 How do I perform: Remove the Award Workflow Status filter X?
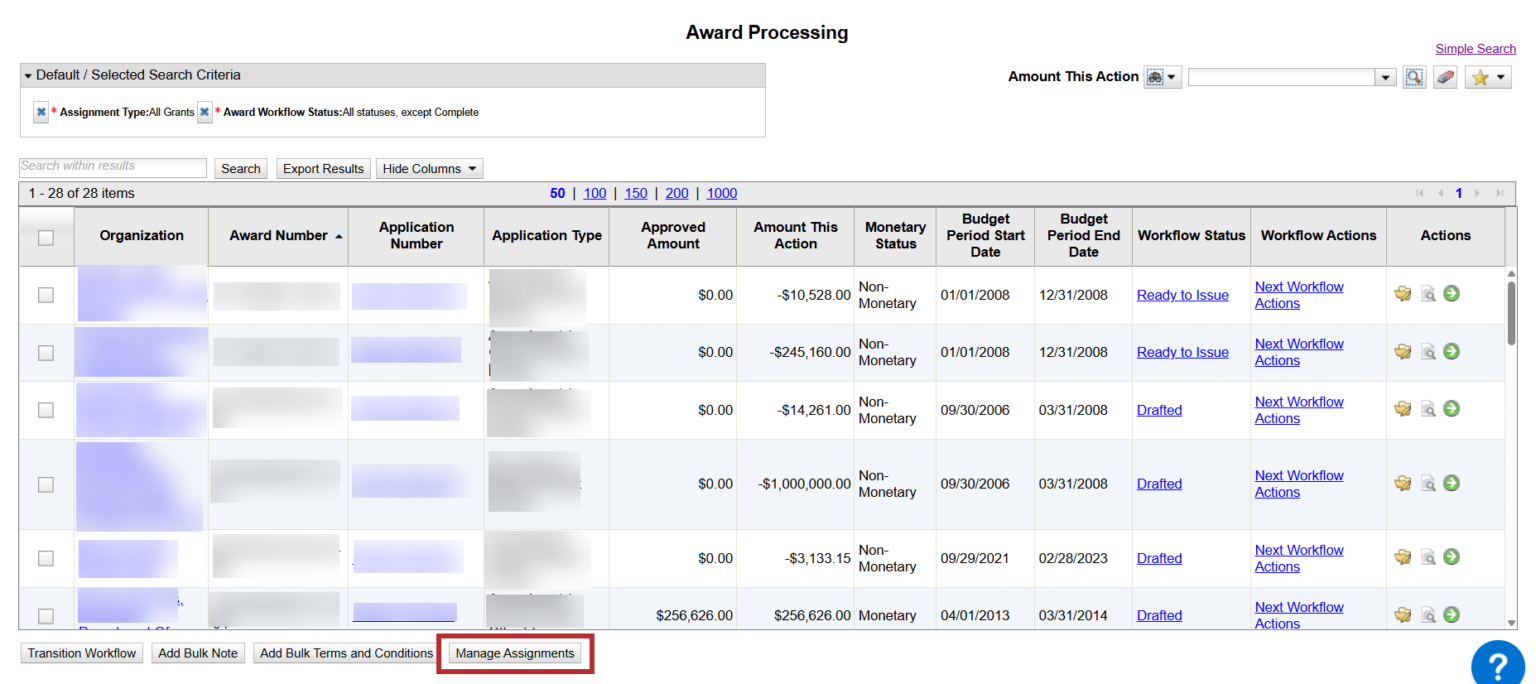pos(205,112)
